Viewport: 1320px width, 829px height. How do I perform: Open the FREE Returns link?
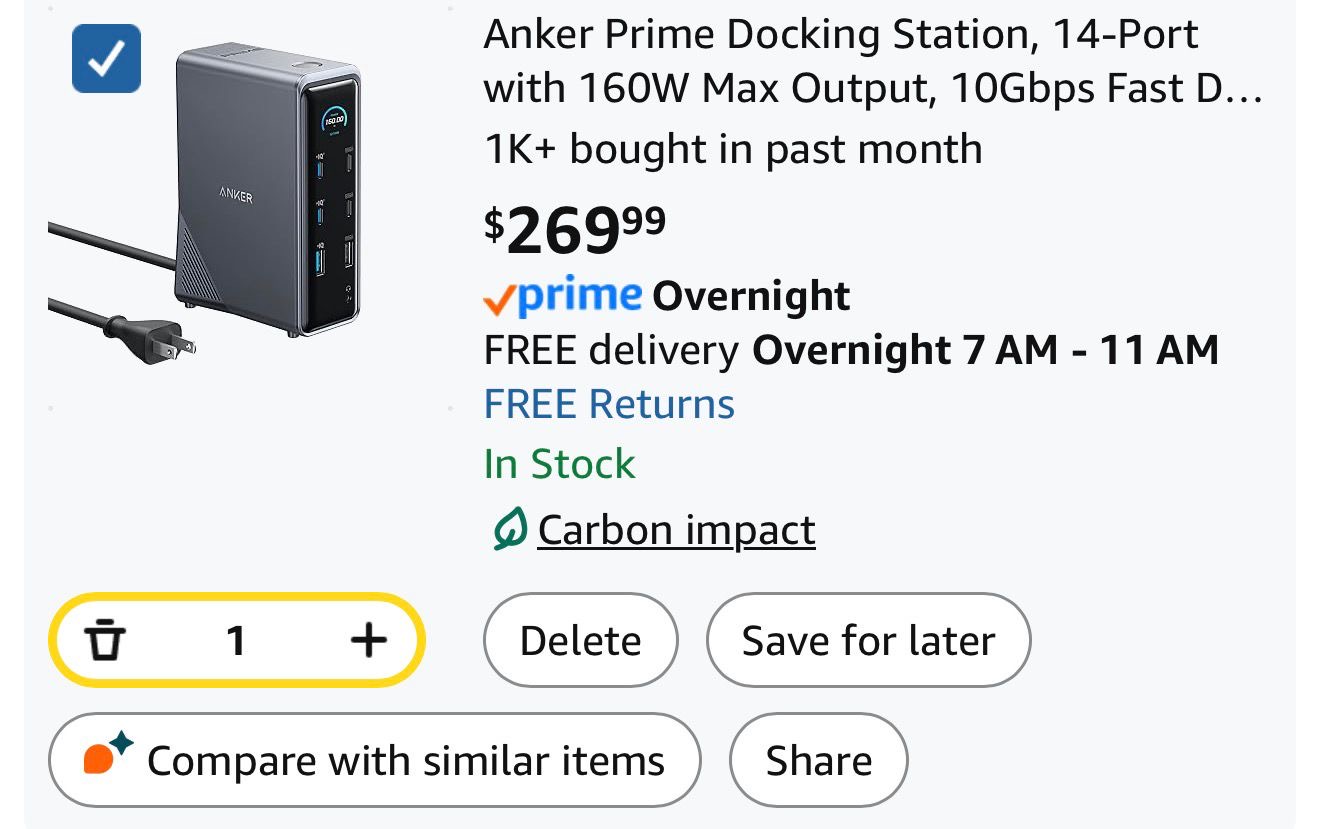(x=609, y=404)
